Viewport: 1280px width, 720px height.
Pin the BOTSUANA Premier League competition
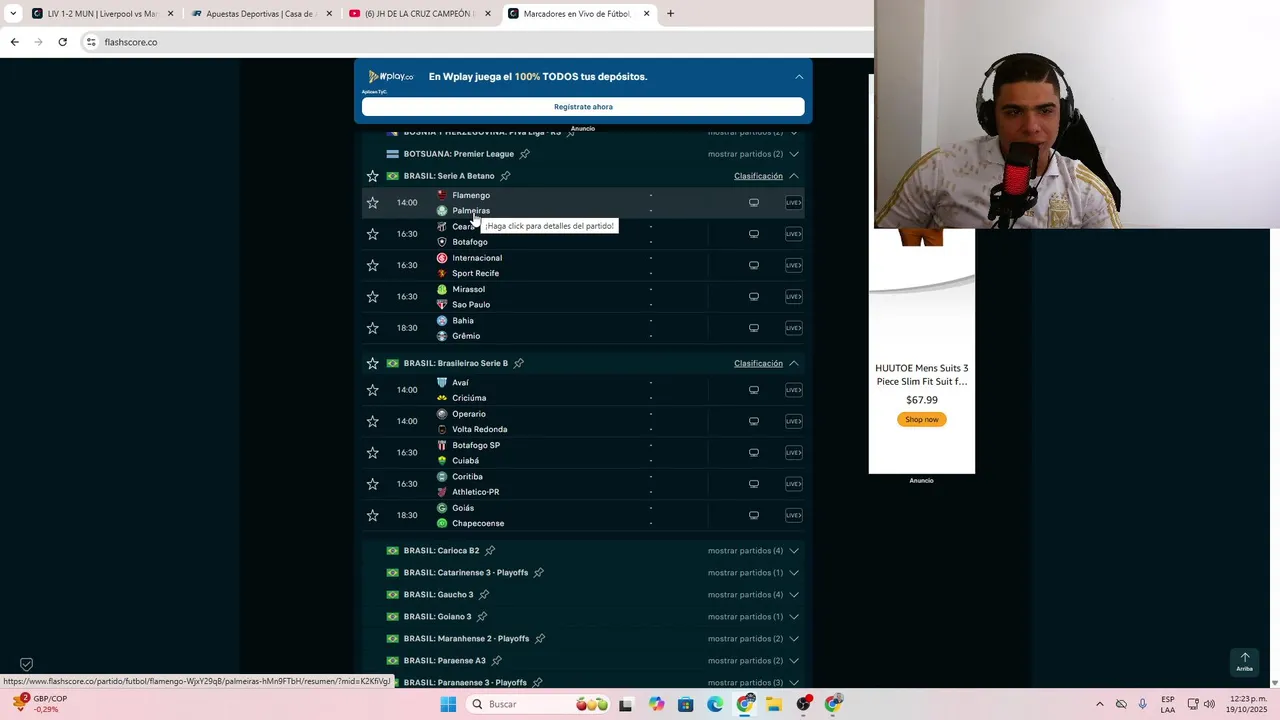524,154
